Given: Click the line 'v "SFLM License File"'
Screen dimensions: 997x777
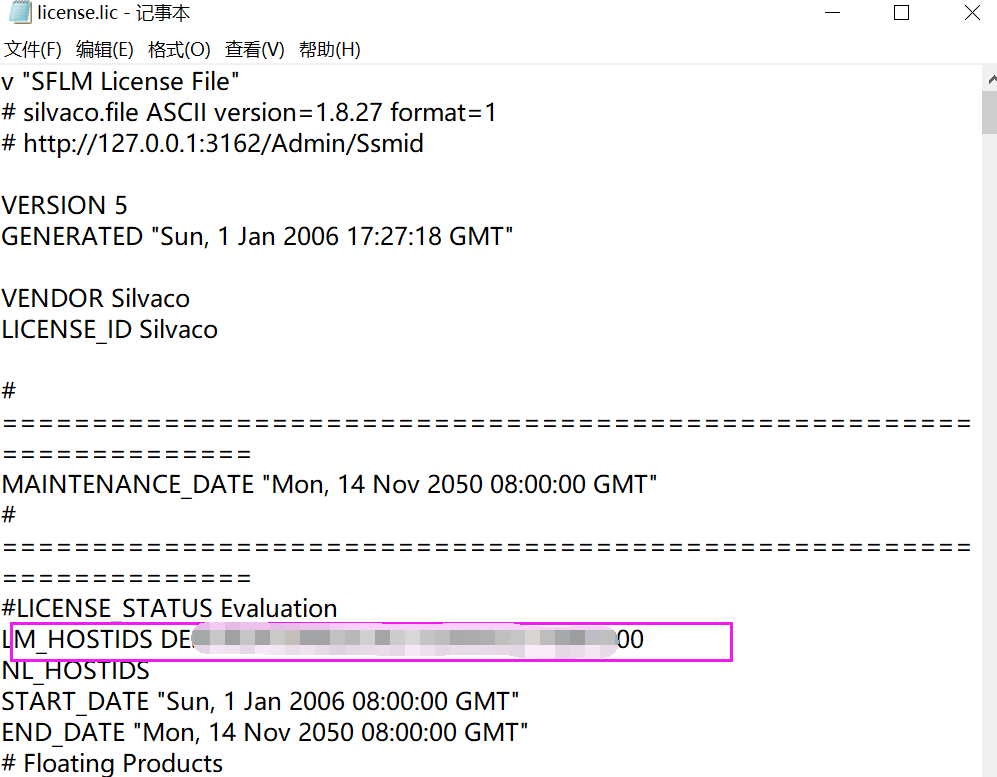Looking at the screenshot, I should [120, 81].
